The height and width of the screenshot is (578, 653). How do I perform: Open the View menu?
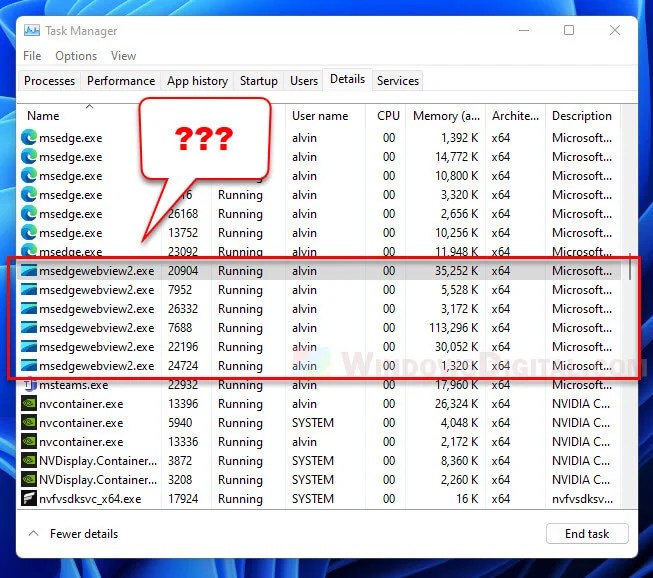(123, 56)
